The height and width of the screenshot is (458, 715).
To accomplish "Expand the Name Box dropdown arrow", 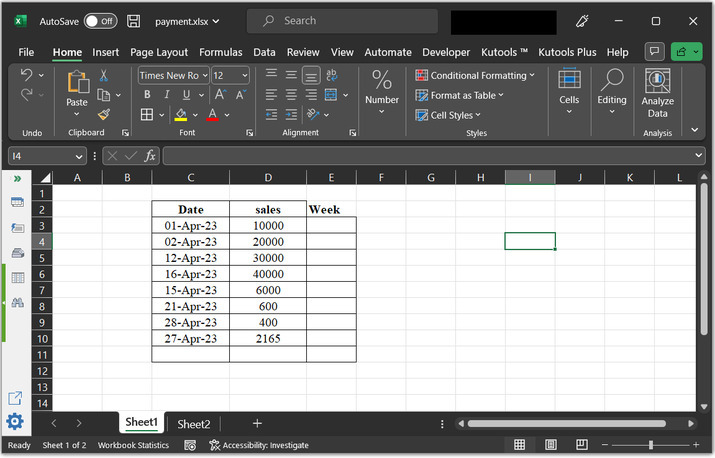I will pyautogui.click(x=79, y=156).
